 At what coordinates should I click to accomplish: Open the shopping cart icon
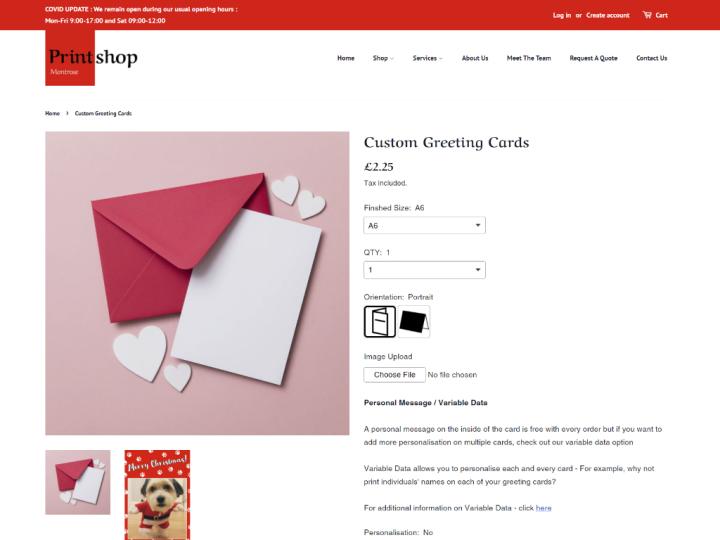pyautogui.click(x=647, y=15)
